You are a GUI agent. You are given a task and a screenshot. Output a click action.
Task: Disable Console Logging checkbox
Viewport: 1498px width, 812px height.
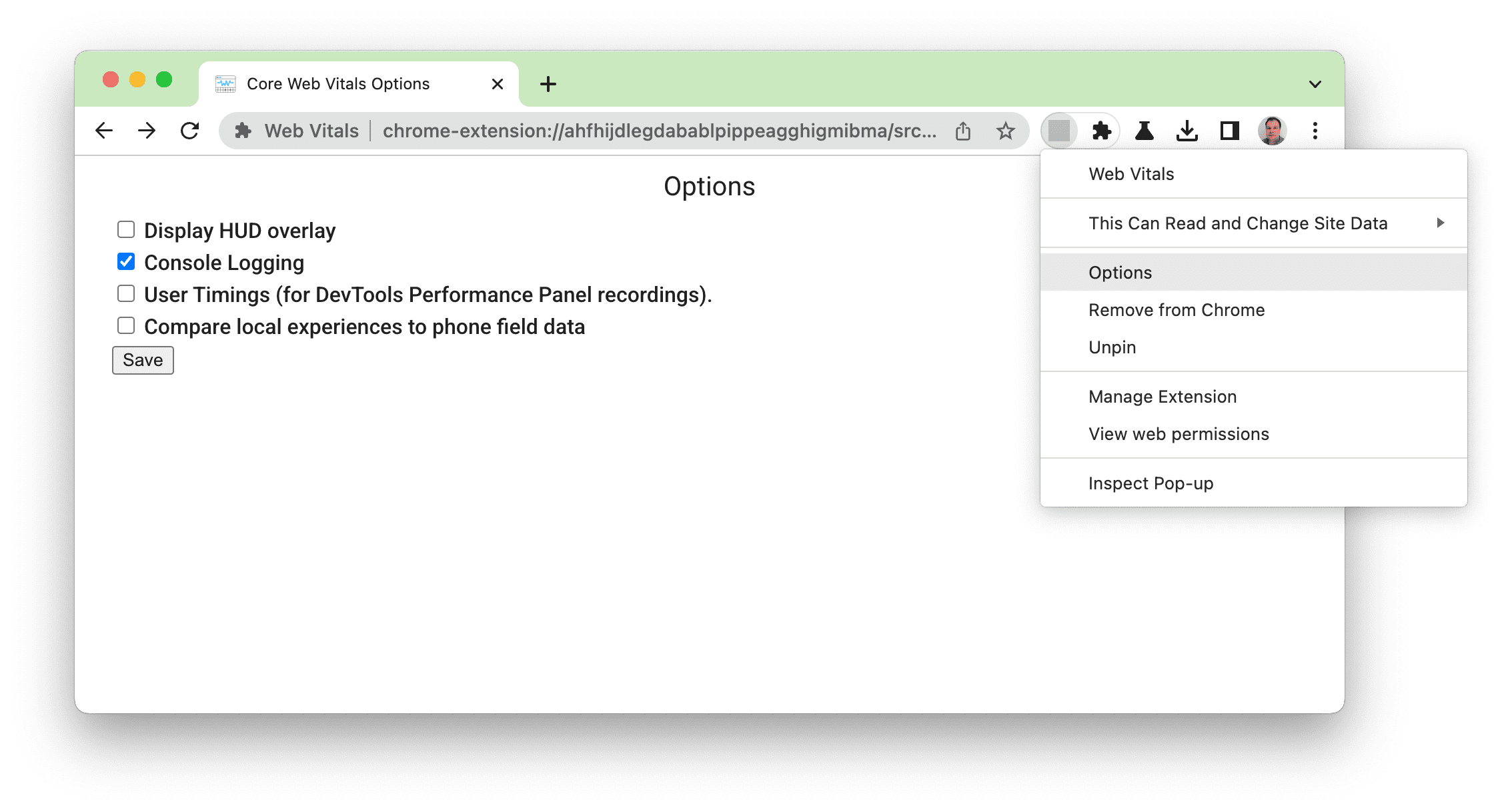[x=126, y=262]
